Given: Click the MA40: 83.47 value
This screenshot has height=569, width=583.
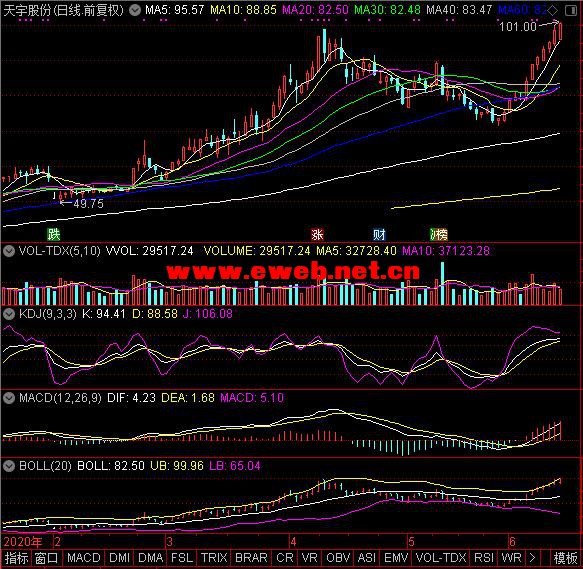Looking at the screenshot, I should click(x=459, y=10).
